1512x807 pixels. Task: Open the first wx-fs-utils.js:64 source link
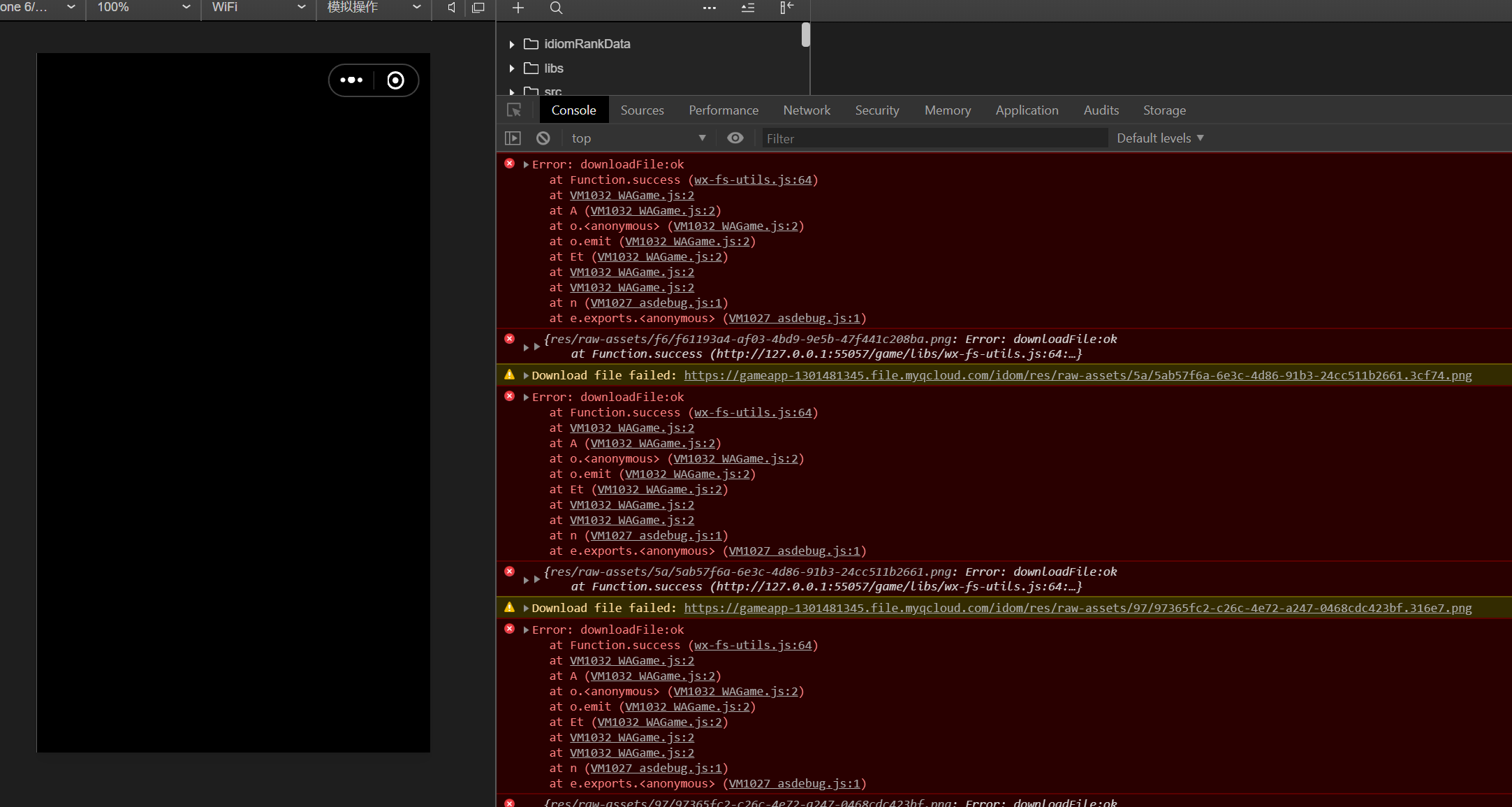pos(753,180)
